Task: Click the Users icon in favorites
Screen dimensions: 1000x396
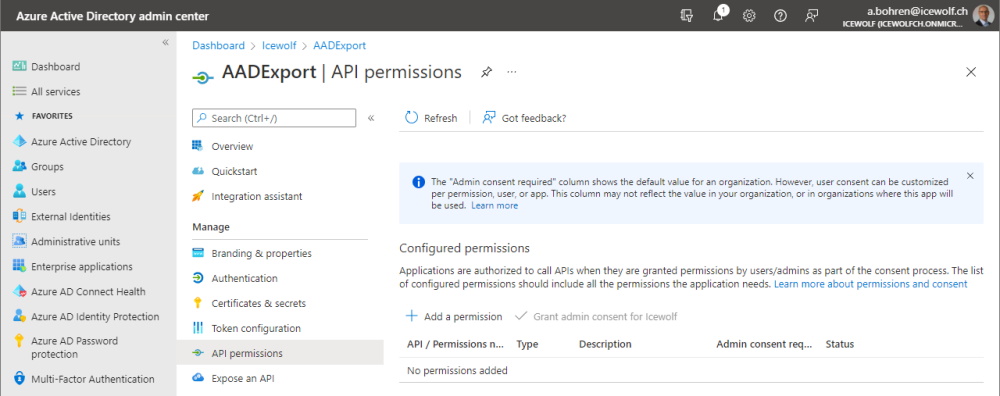Action: pos(19,191)
